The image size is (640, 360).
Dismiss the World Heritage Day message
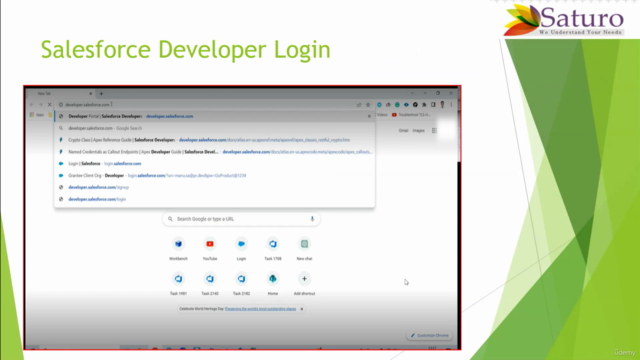point(302,309)
